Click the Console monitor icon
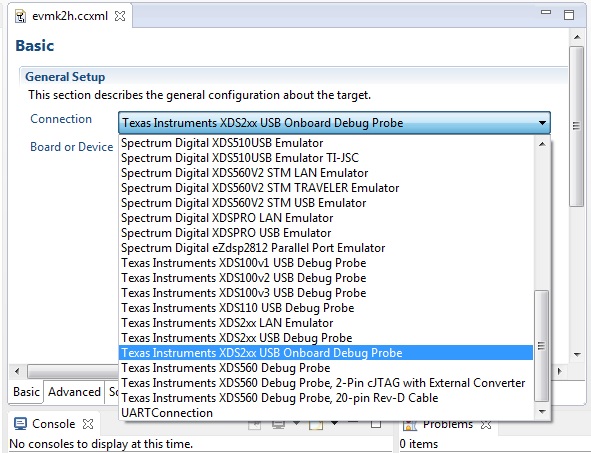Image resolution: width=591 pixels, height=453 pixels. (x=20, y=424)
